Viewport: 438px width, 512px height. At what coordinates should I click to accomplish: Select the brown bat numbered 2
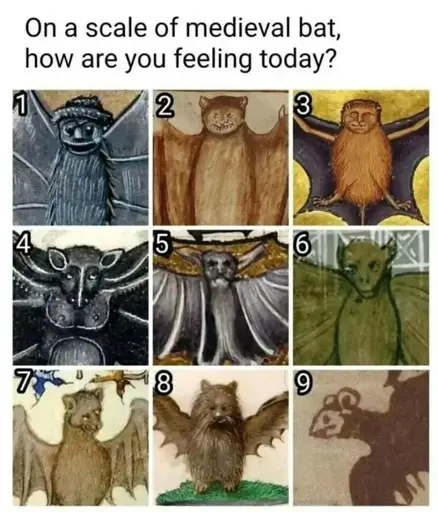221,157
